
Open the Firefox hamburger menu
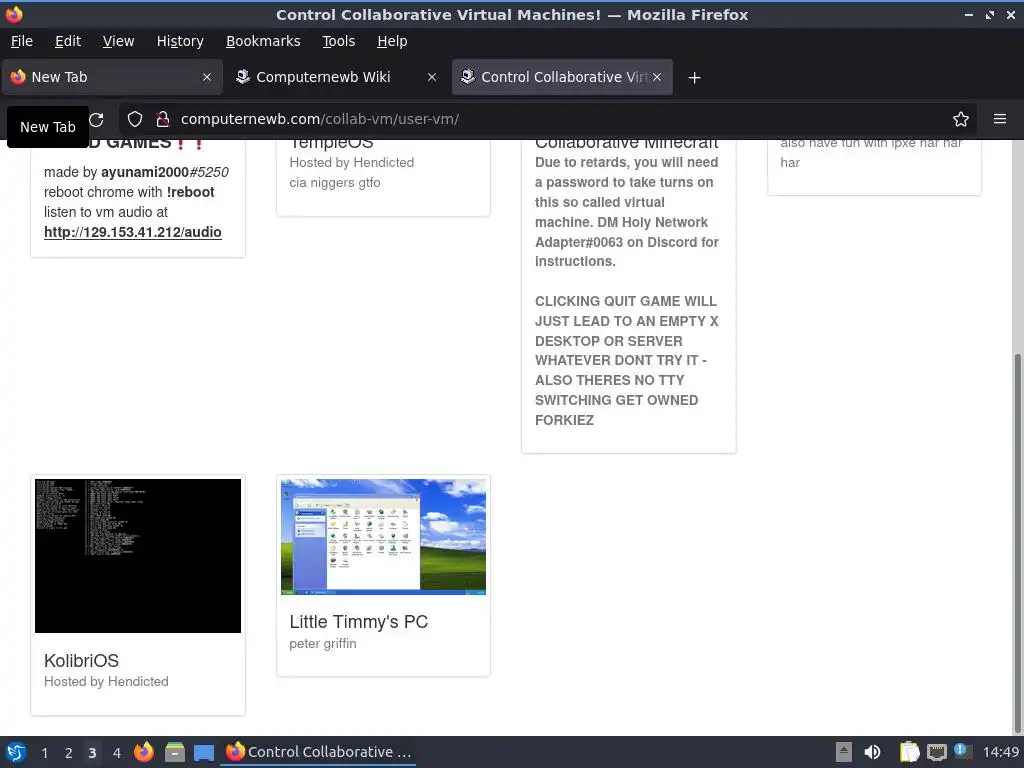[x=1000, y=119]
